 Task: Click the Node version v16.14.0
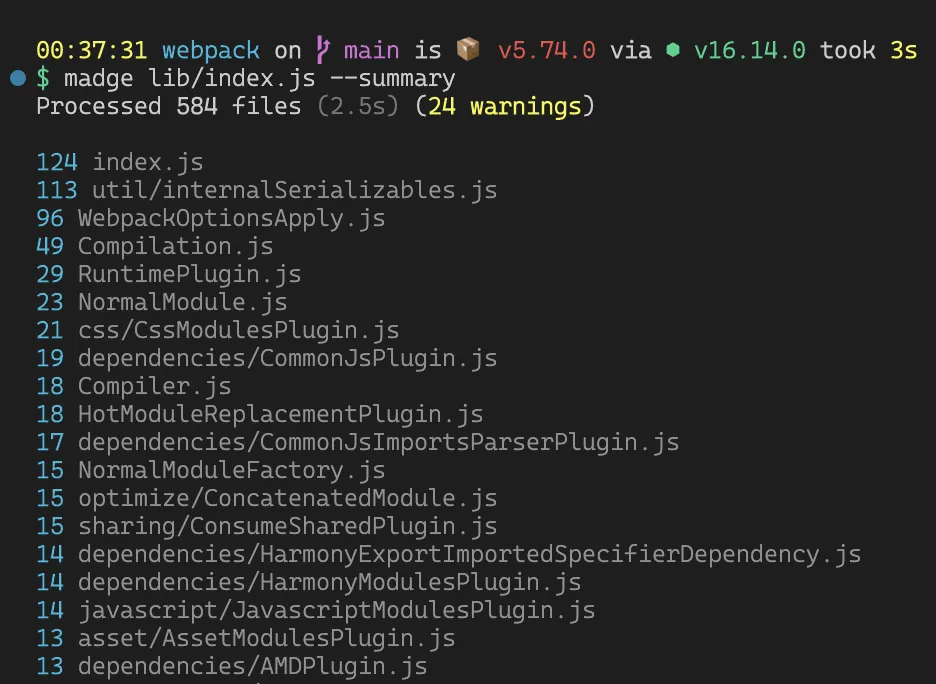point(750,50)
